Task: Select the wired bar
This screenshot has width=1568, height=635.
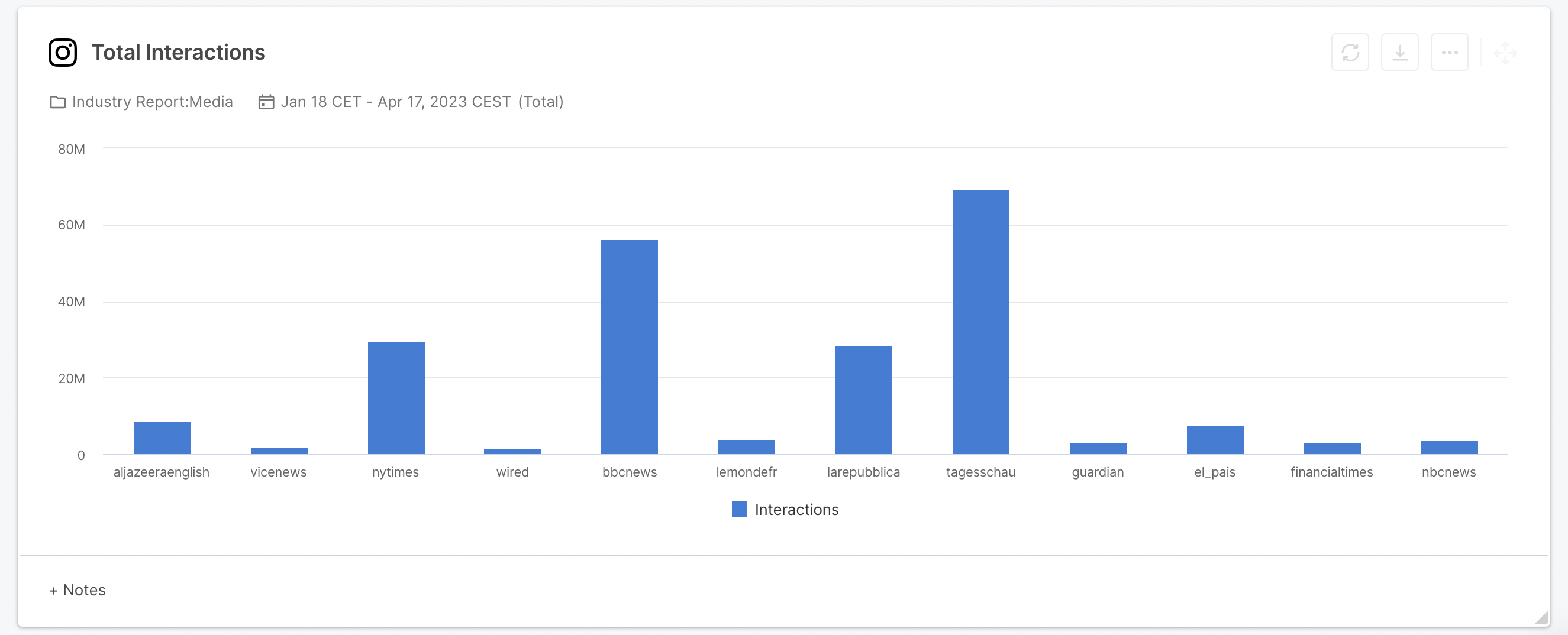Action: (x=512, y=452)
